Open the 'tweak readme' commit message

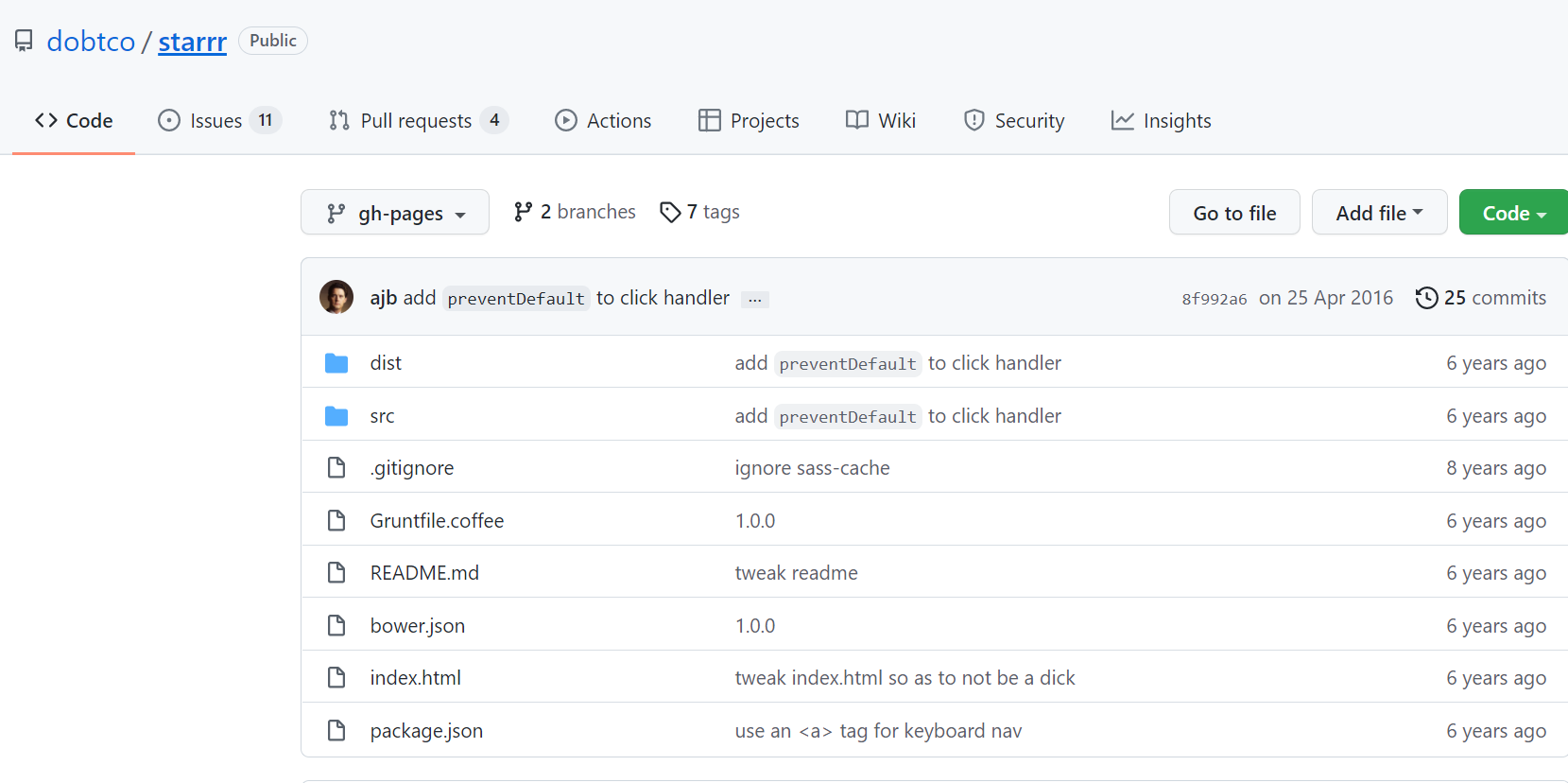tap(796, 573)
